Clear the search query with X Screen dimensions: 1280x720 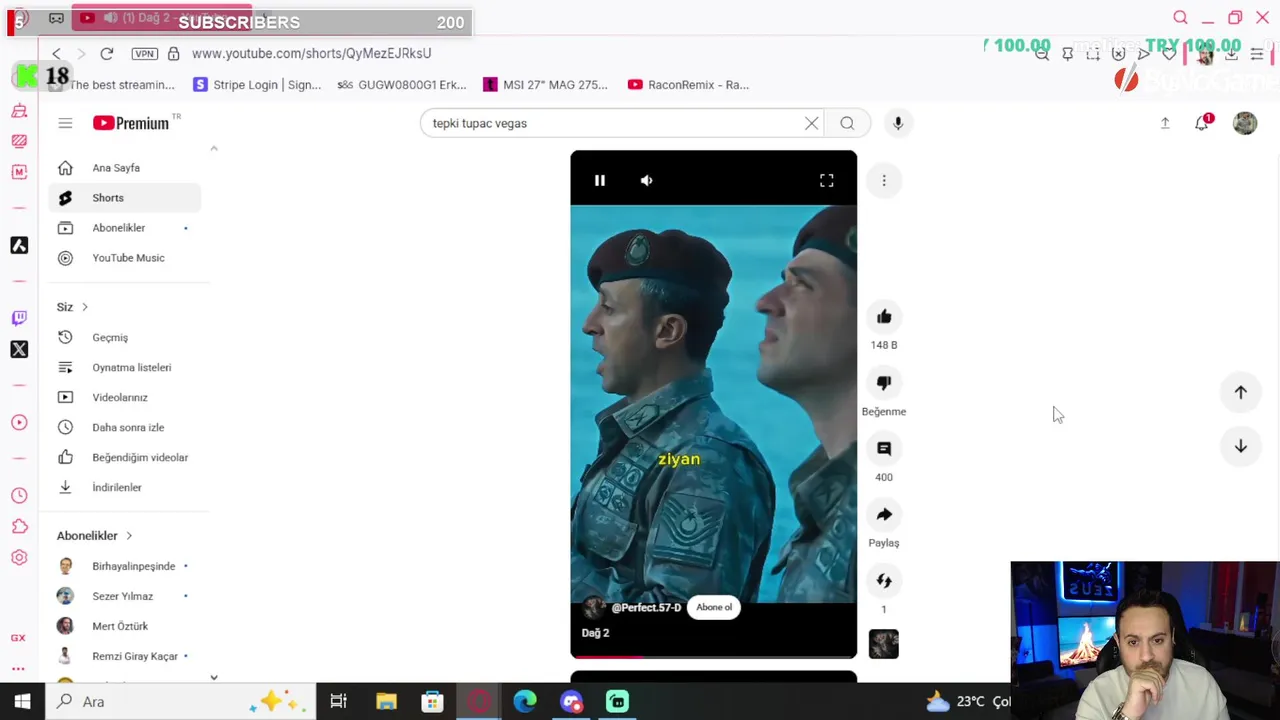coord(812,123)
